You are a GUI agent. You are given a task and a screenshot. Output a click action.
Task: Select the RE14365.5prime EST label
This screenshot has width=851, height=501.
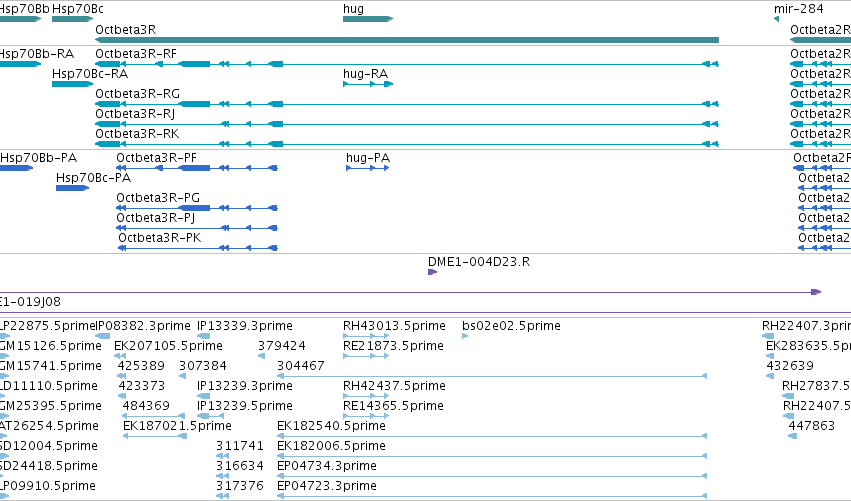[x=393, y=406]
